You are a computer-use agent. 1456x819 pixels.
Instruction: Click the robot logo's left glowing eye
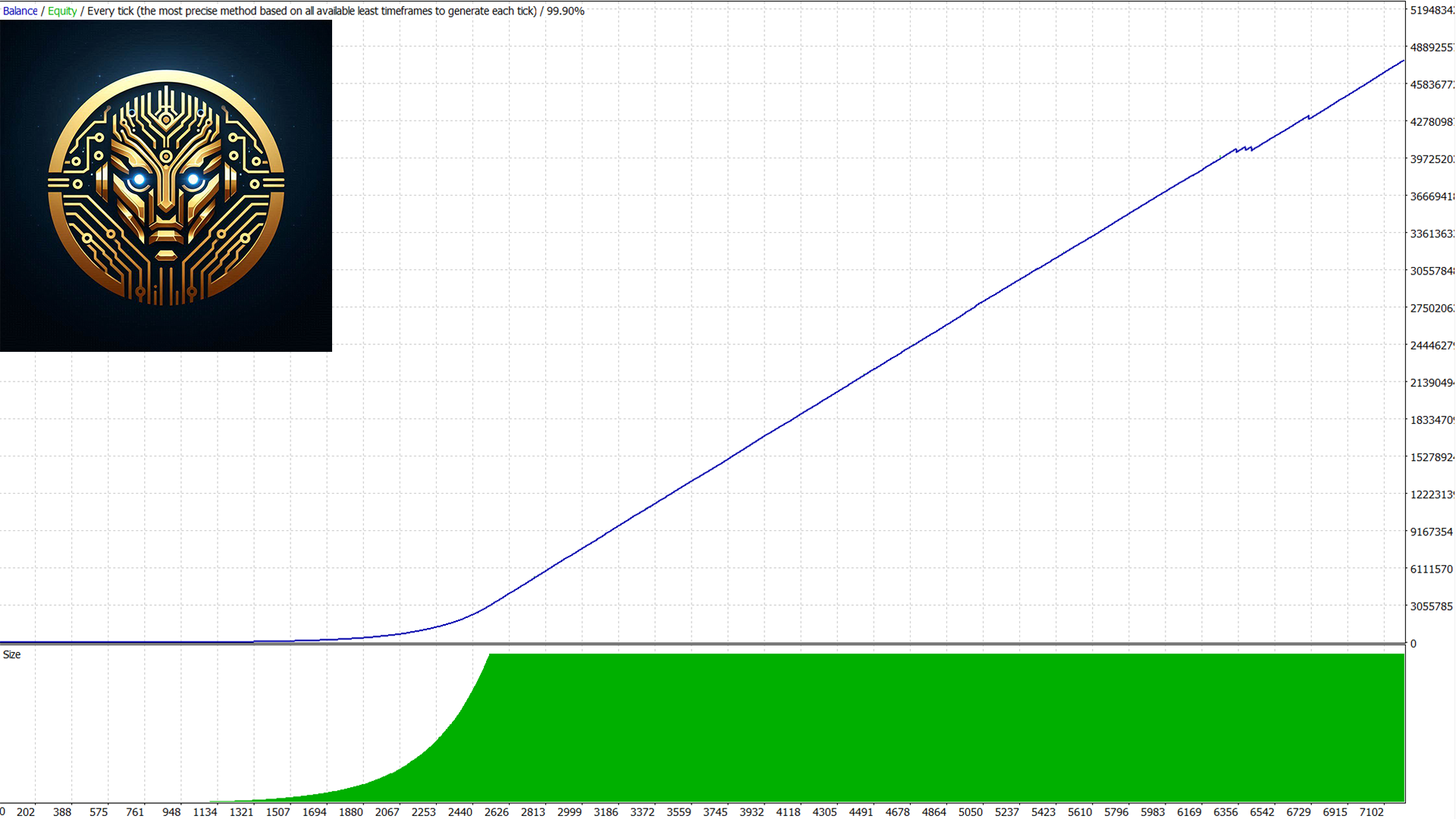tap(139, 180)
